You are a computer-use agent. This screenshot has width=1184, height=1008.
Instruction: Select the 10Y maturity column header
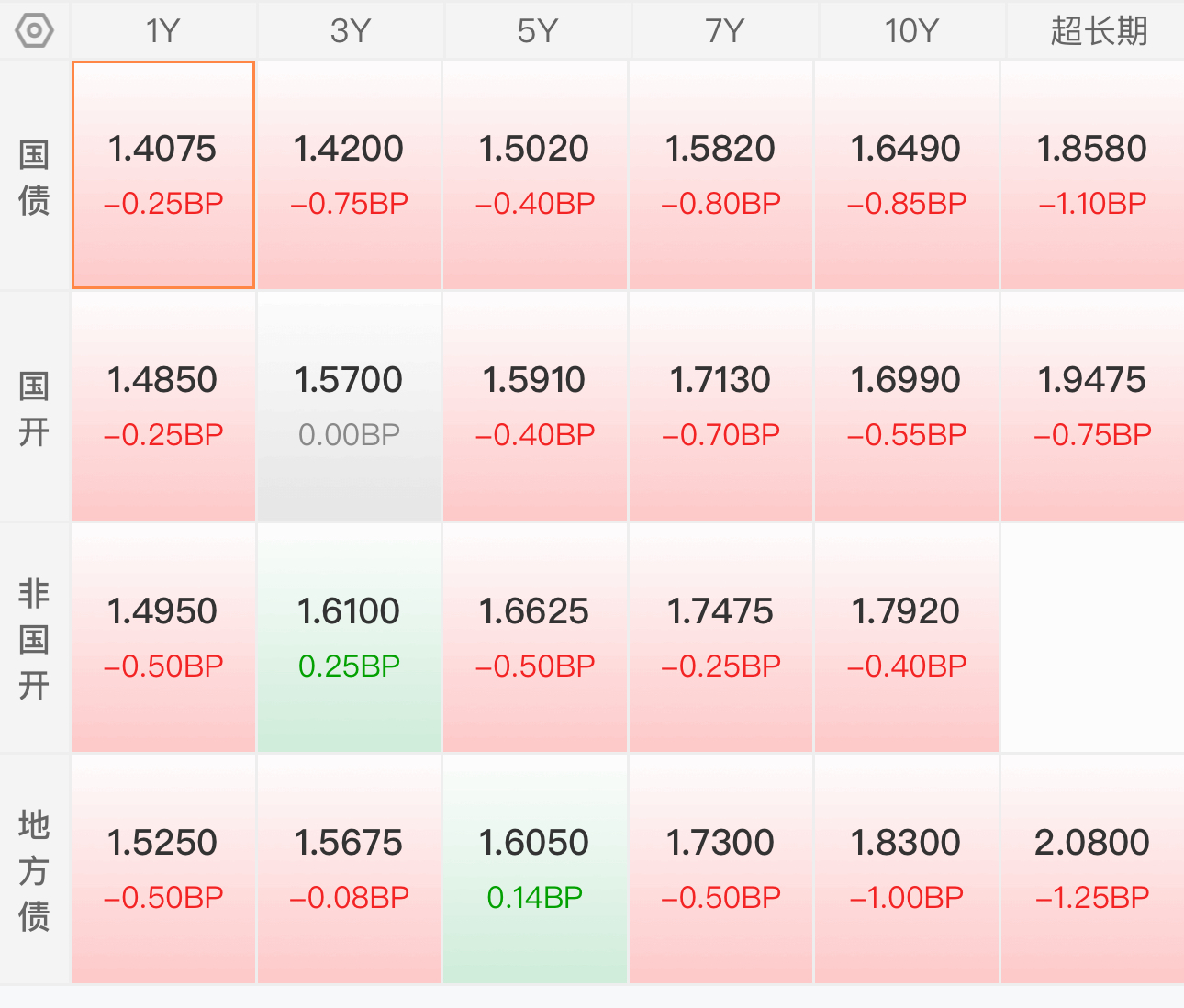click(910, 31)
